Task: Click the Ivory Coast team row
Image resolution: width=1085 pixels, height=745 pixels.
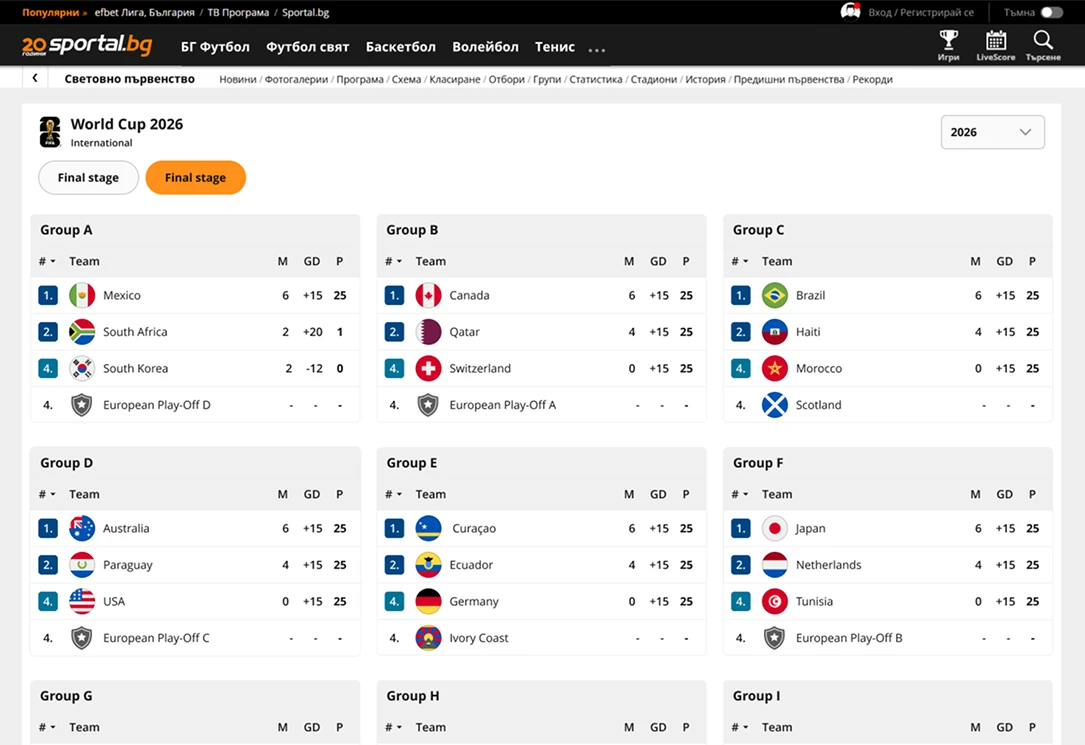Action: pos(541,638)
